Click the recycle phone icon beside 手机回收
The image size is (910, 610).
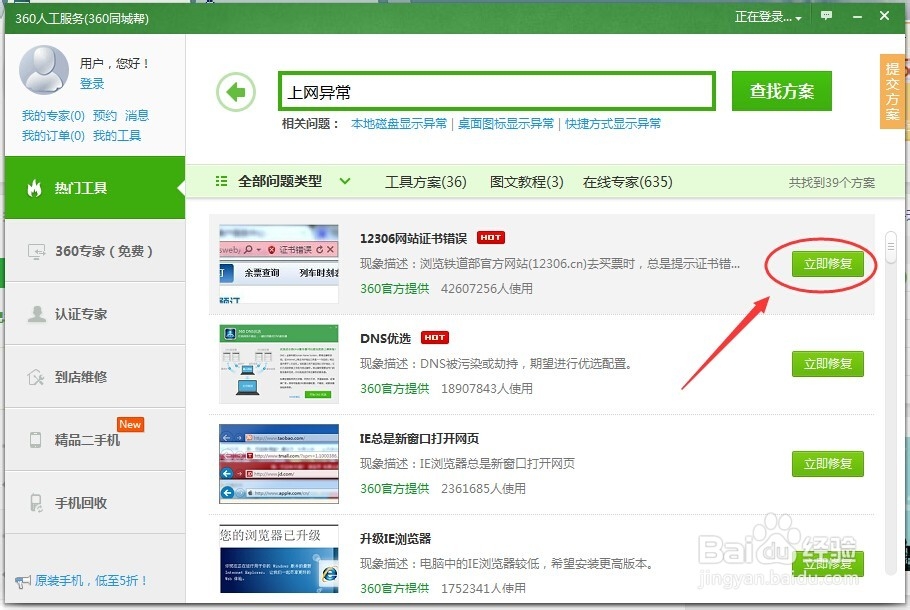click(36, 503)
